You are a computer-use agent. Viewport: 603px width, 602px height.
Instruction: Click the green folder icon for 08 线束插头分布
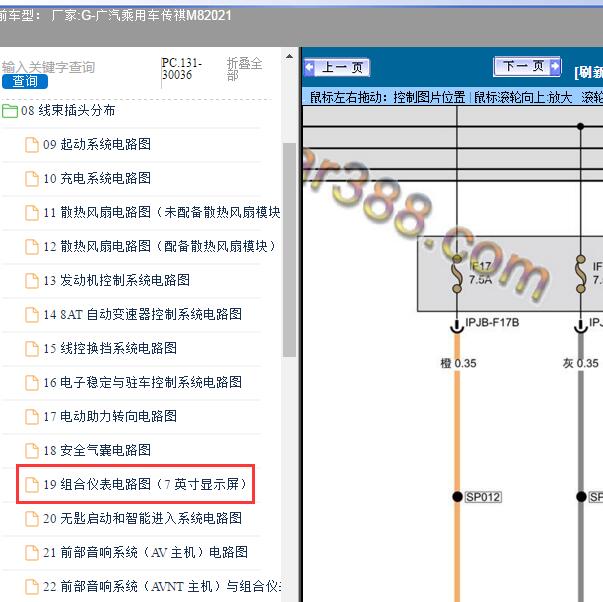tap(10, 111)
